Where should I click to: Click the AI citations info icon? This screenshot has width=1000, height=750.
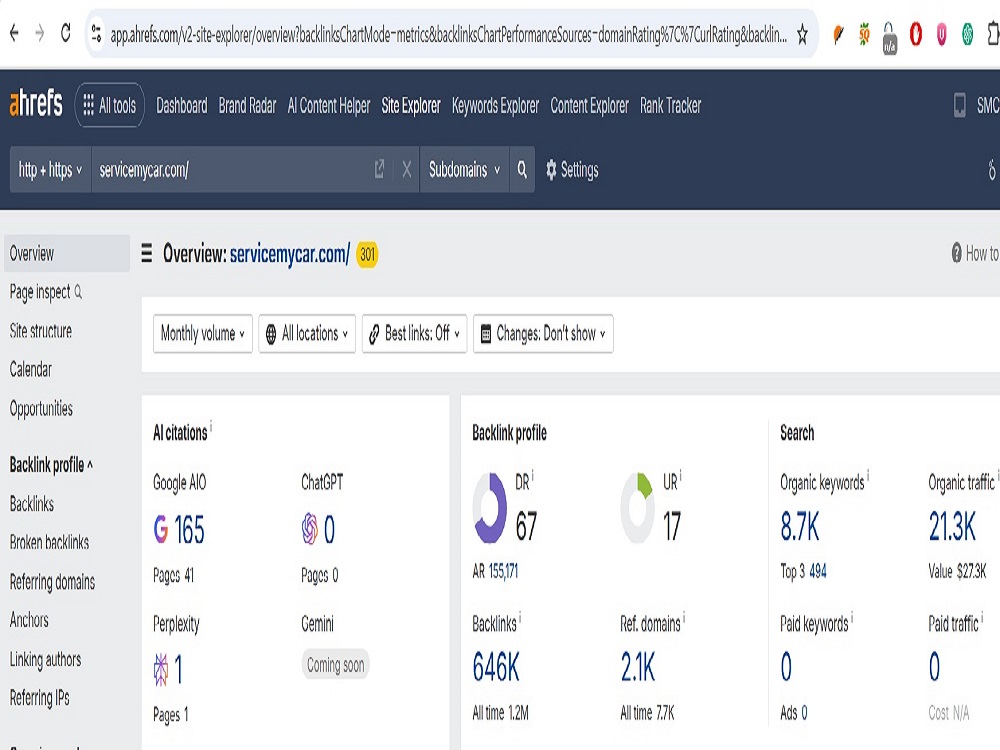coord(211,425)
